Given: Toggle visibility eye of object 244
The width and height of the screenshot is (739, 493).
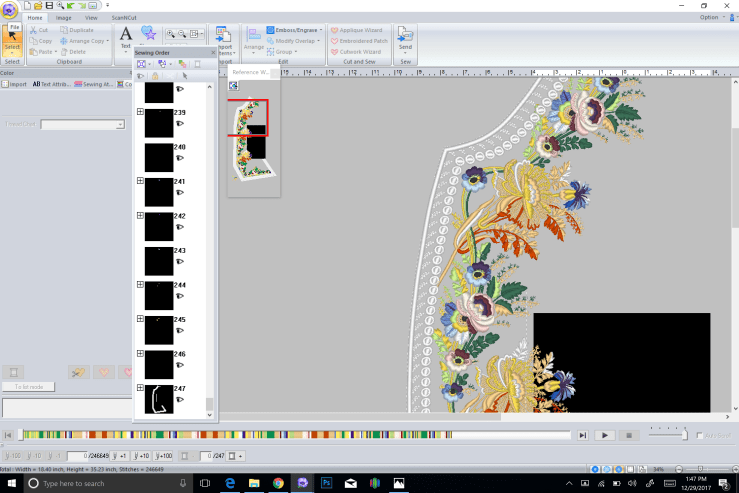Looking at the screenshot, I should pos(179,296).
